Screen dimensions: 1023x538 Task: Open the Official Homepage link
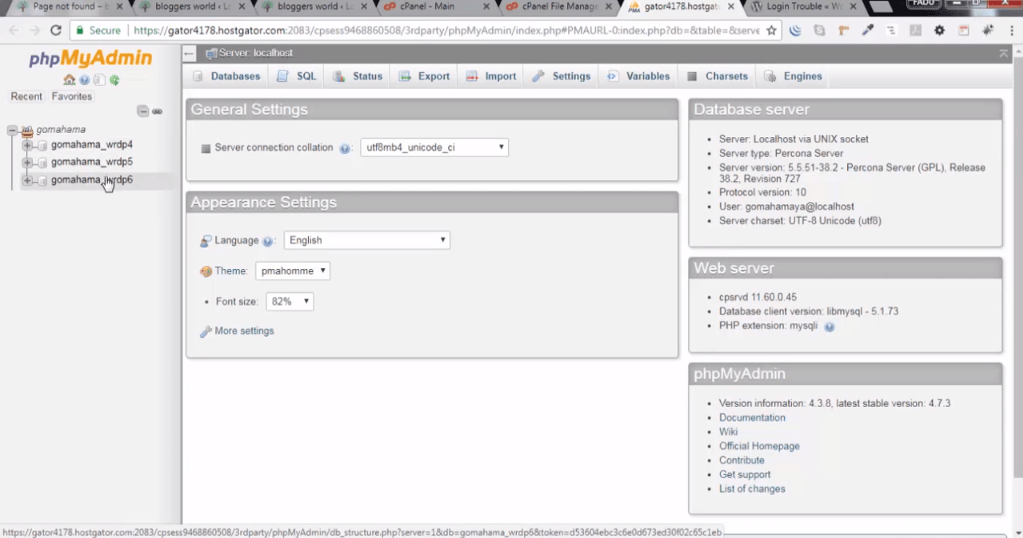coord(759,446)
